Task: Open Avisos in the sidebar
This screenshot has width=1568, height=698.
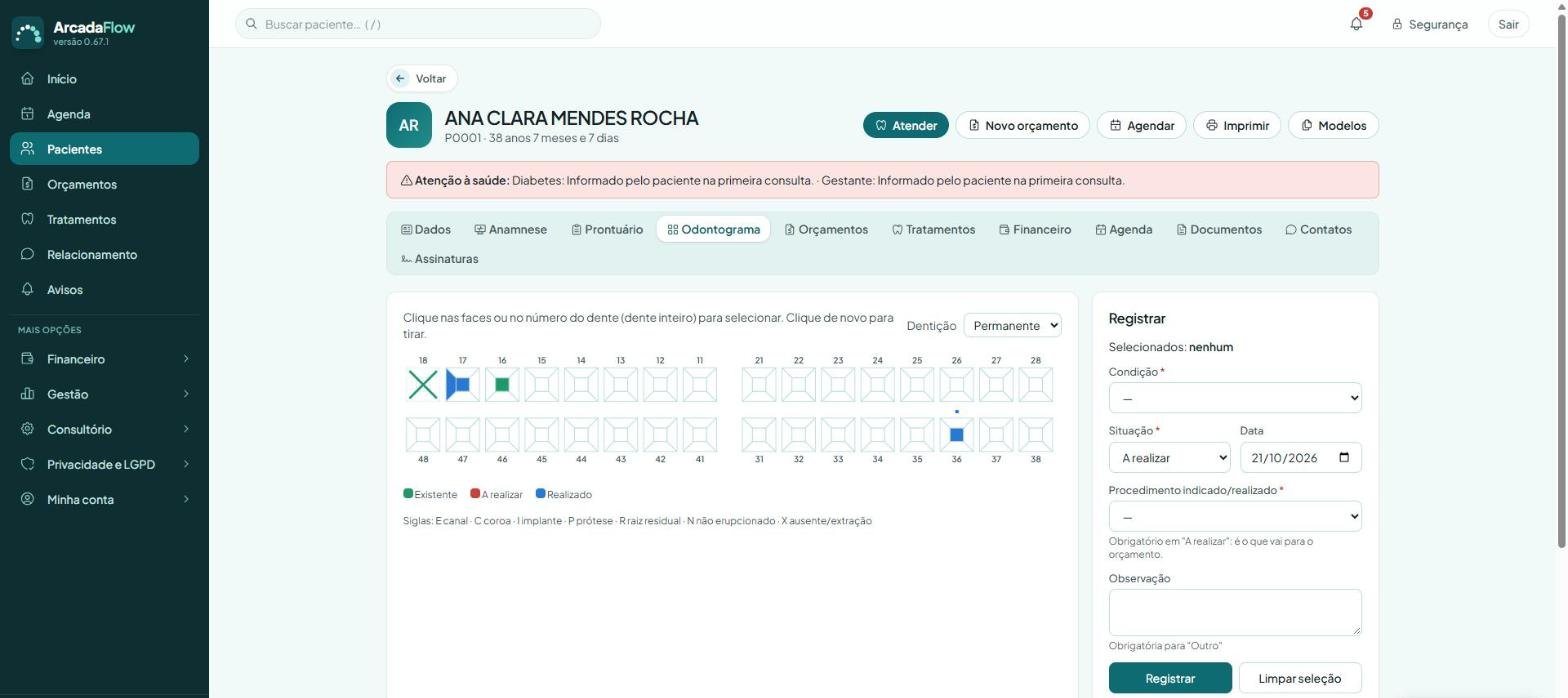Action: 104,289
